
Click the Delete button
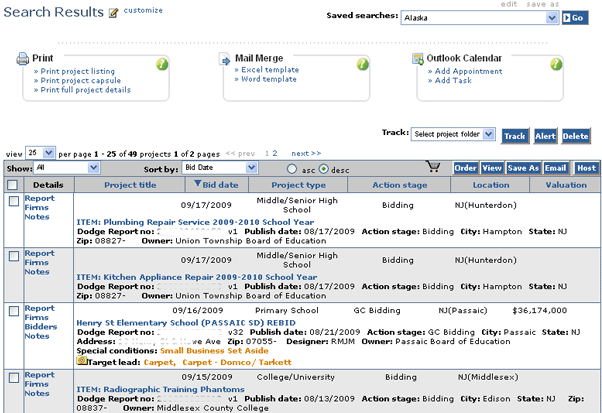click(x=576, y=136)
